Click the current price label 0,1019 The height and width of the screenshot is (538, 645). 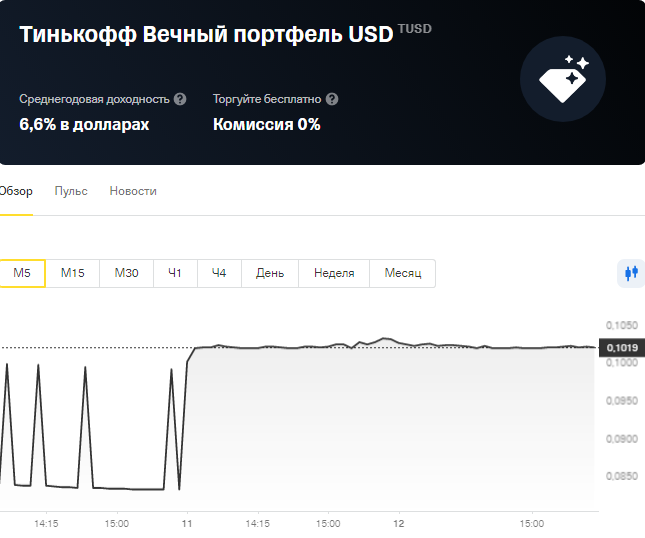pyautogui.click(x=622, y=348)
